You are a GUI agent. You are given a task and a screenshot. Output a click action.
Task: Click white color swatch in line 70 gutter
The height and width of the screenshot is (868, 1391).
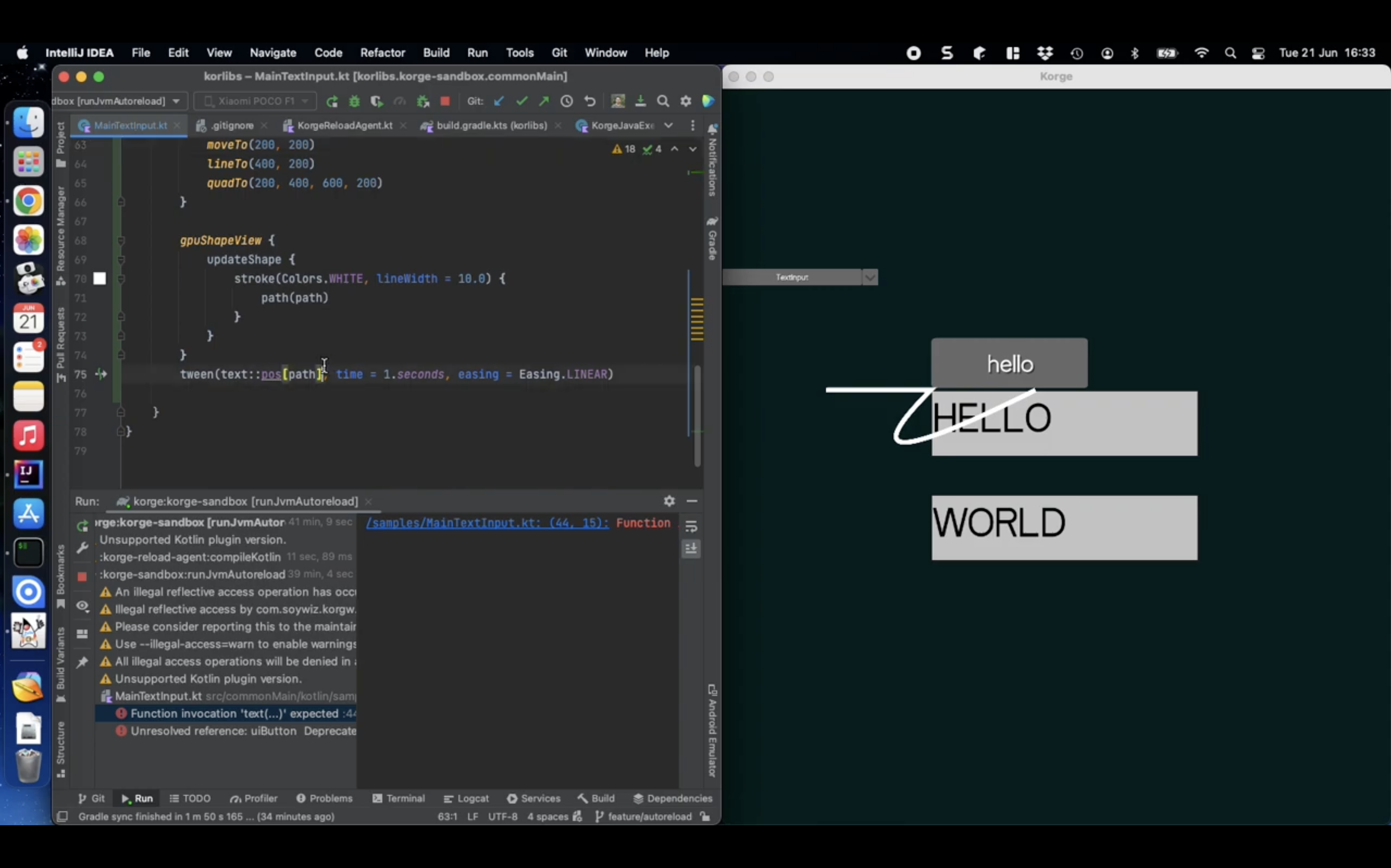[100, 279]
